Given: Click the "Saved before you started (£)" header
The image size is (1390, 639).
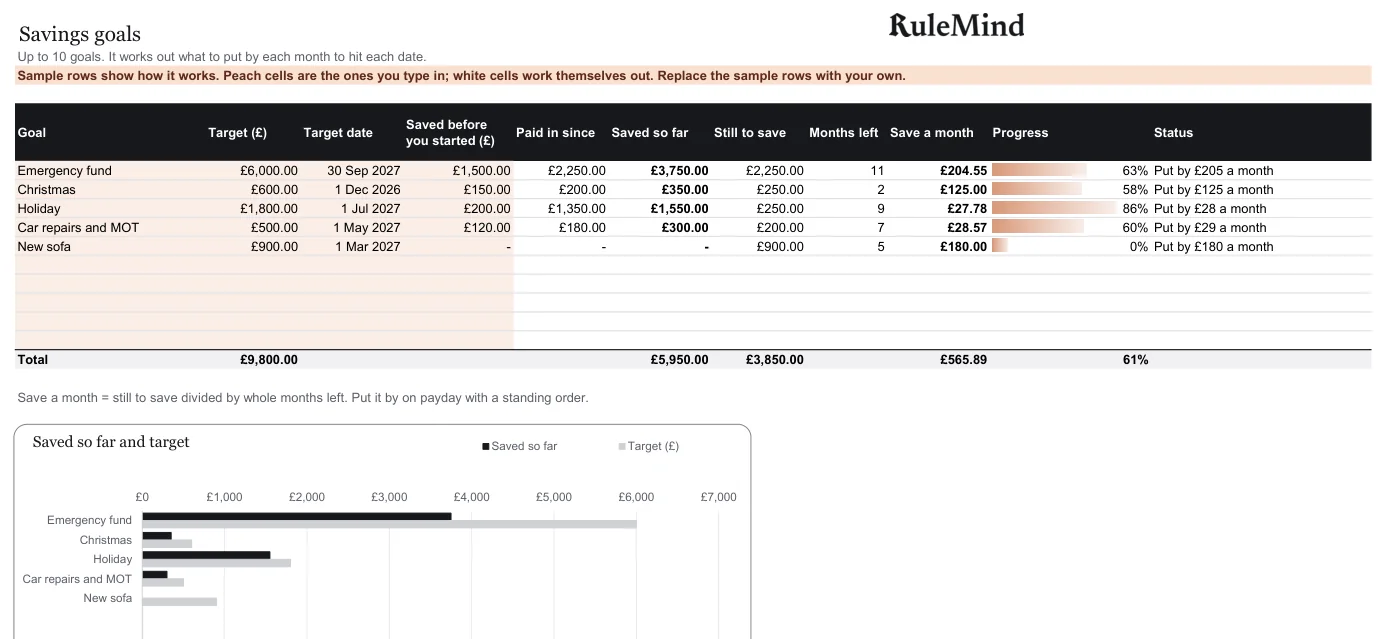Looking at the screenshot, I should [450, 132].
